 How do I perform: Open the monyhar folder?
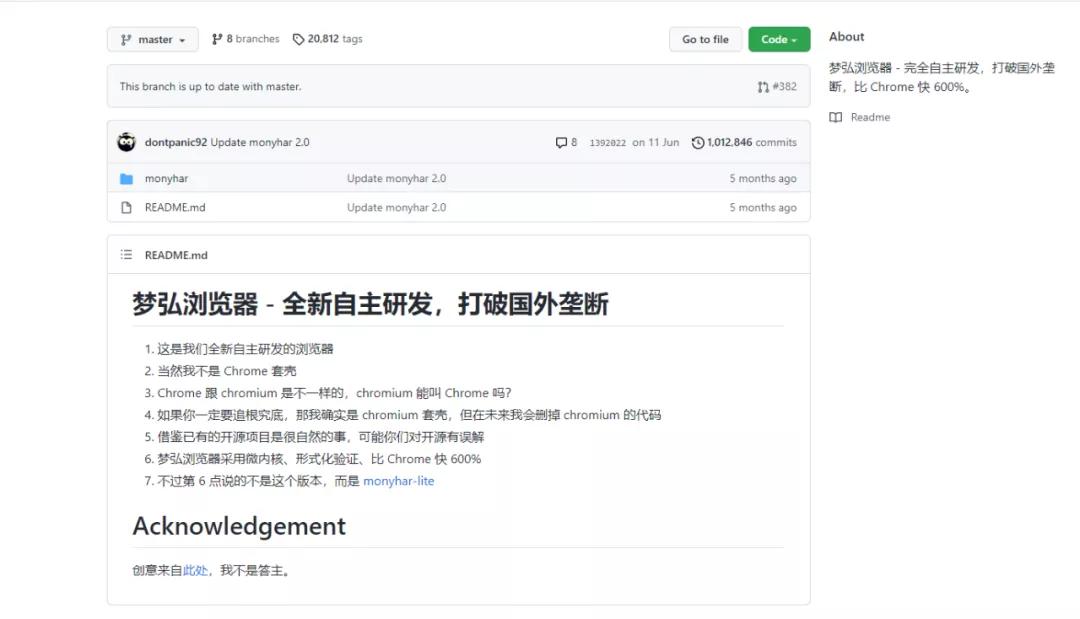tap(167, 178)
